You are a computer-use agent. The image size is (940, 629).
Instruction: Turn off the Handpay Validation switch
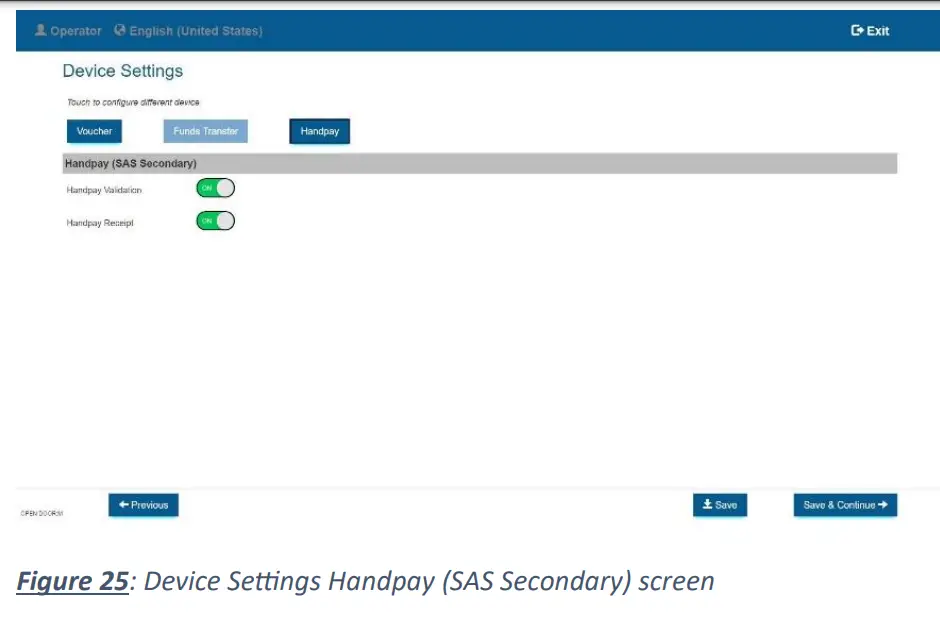point(215,188)
